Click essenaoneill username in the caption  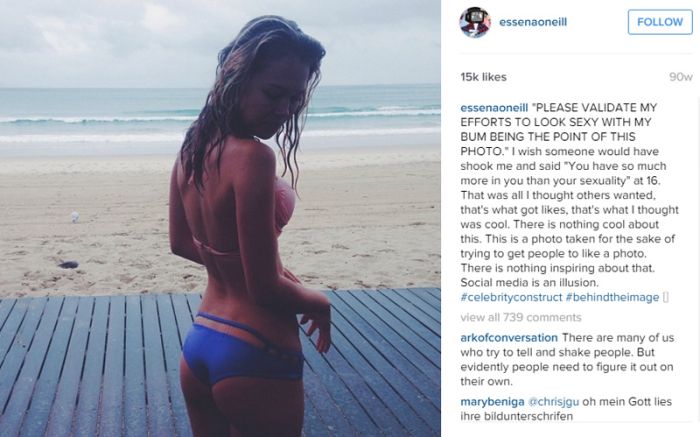[x=494, y=108]
